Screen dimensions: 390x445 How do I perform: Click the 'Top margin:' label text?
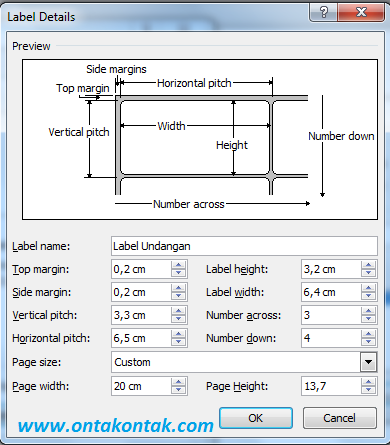41,269
